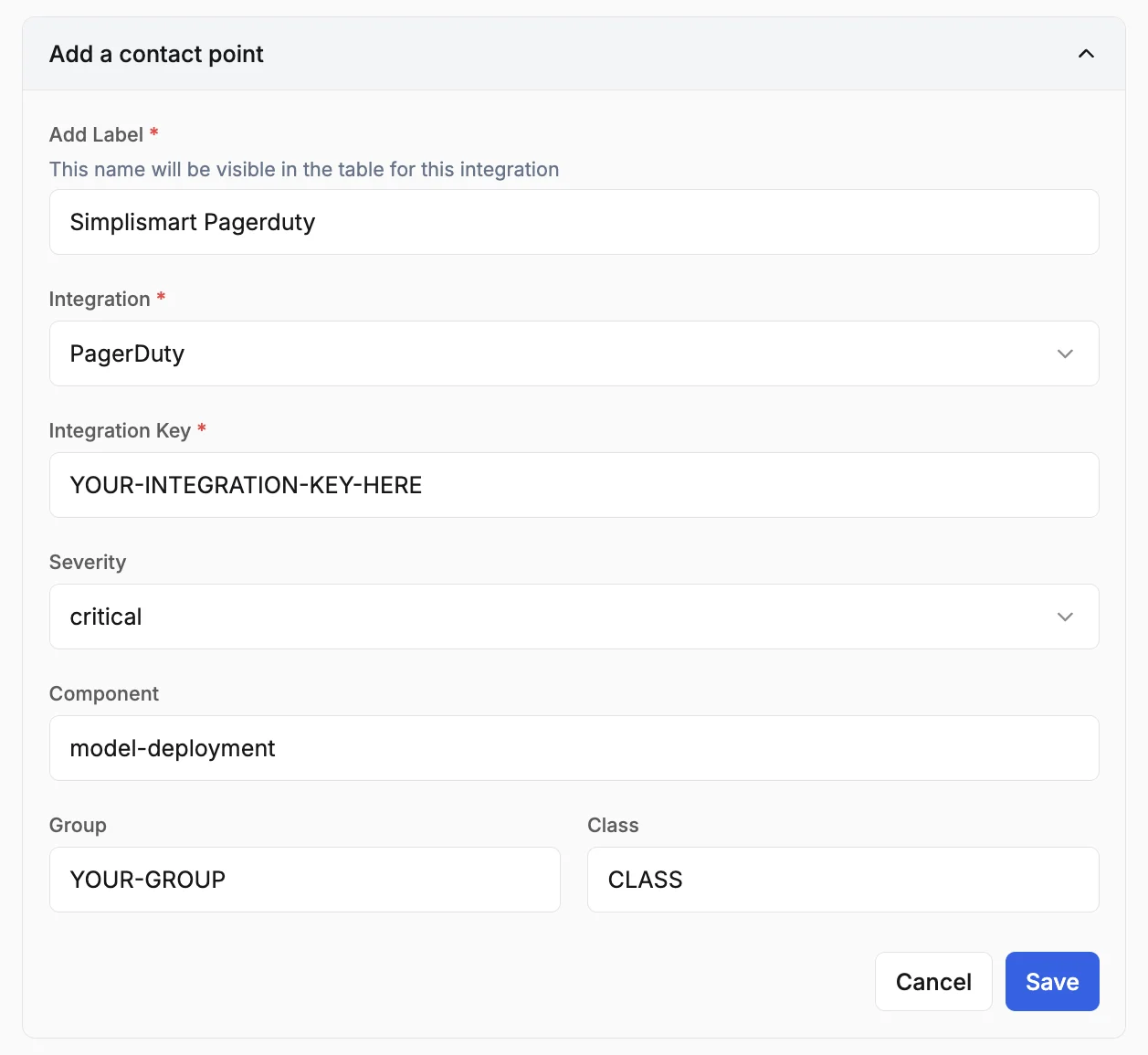The image size is (1148, 1055).
Task: Click the 'Group' label
Action: [x=78, y=825]
